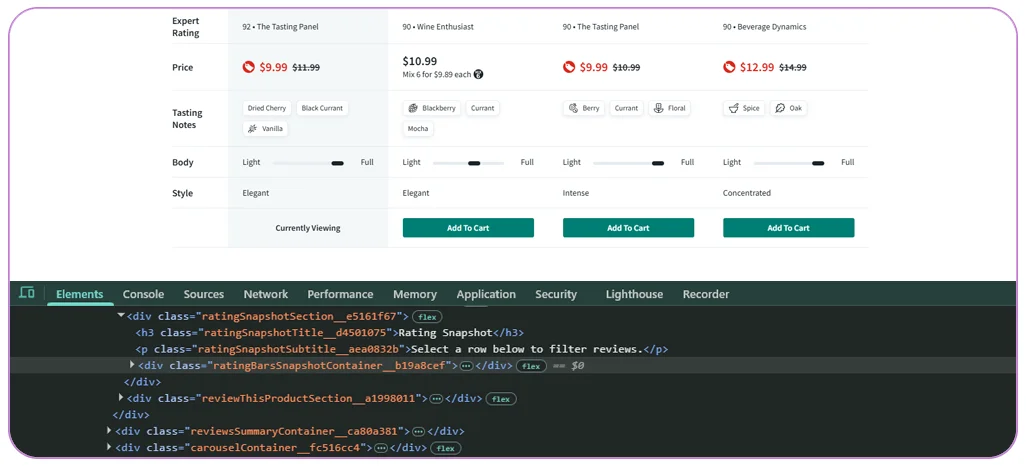Click the Body slider above the Intense style
Image resolution: width=1026 pixels, height=466 pixels.
[629, 162]
